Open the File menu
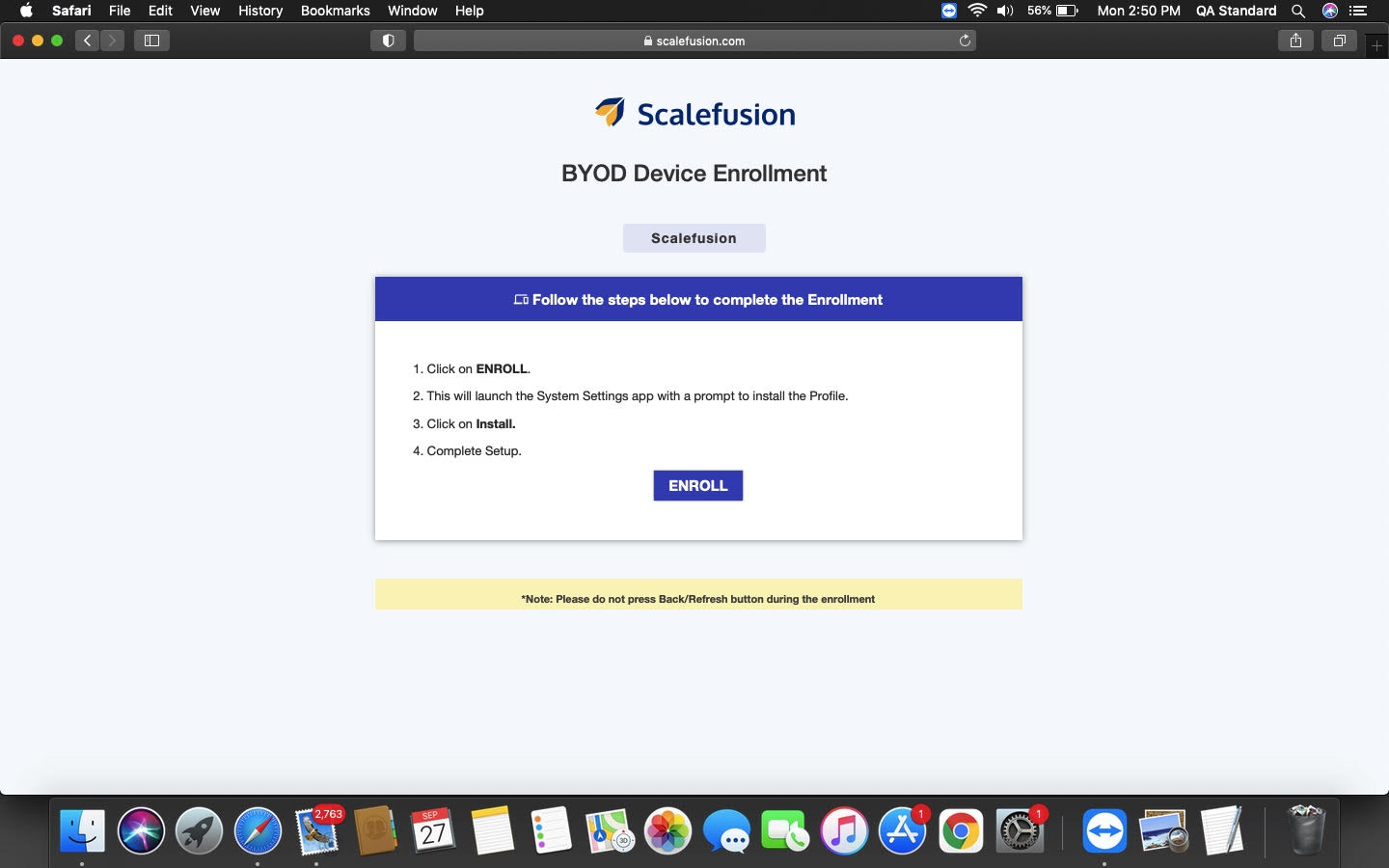1389x868 pixels. (120, 11)
